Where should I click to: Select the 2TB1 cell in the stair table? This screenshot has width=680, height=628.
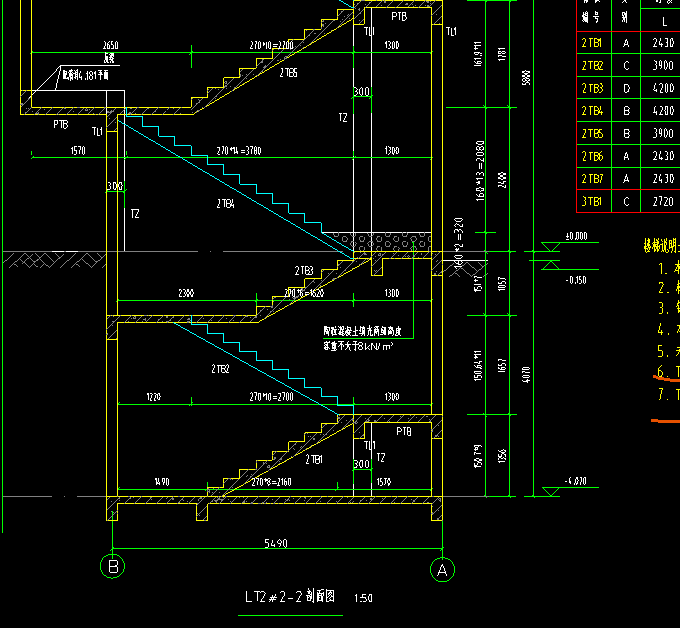point(592,43)
